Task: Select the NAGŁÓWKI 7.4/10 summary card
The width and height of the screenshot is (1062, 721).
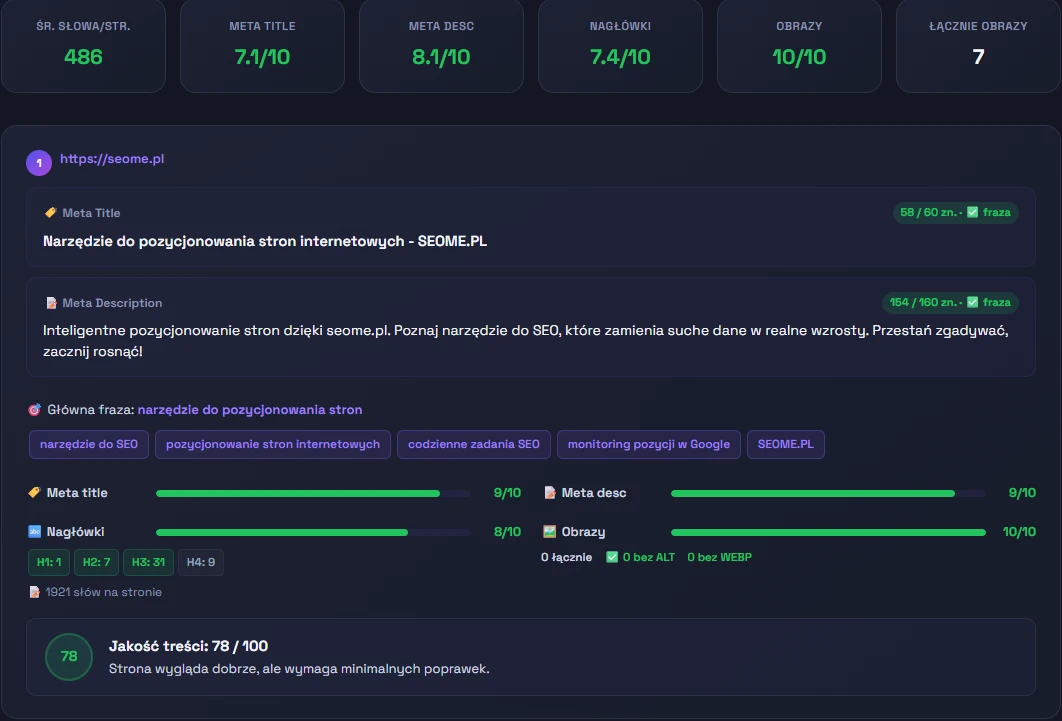Action: coord(620,45)
